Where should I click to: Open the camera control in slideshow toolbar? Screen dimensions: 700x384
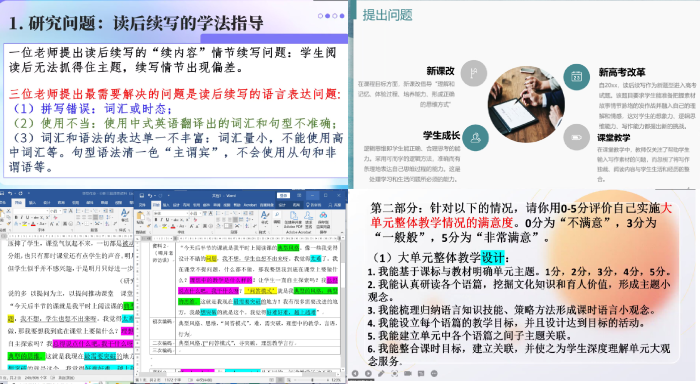(408, 373)
